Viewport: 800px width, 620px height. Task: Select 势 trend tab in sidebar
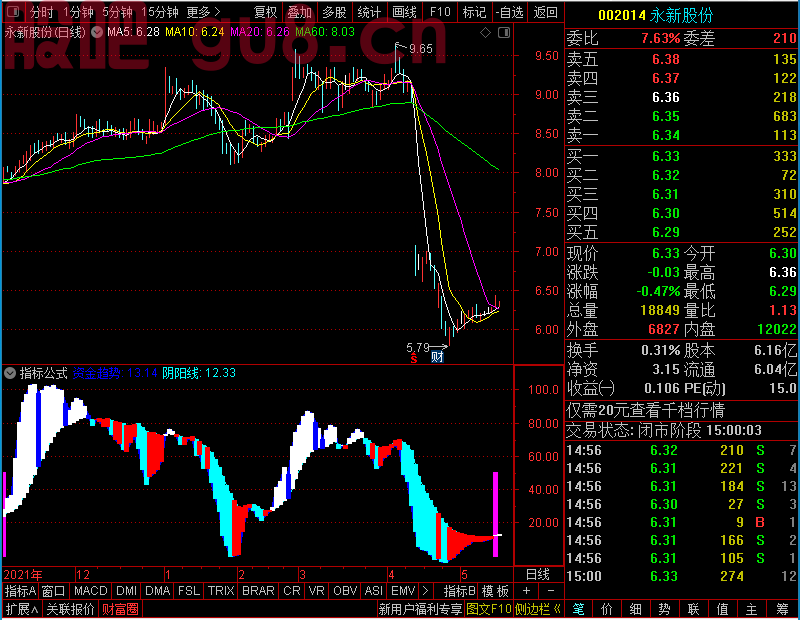point(664,609)
